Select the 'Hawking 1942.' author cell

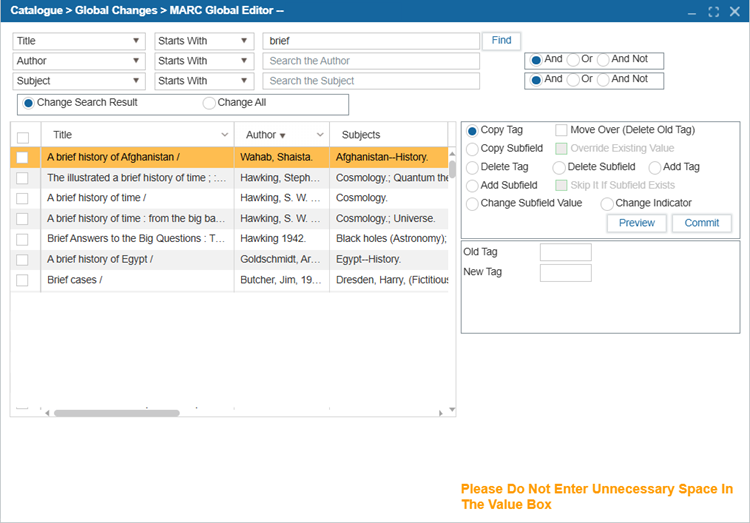tap(282, 239)
